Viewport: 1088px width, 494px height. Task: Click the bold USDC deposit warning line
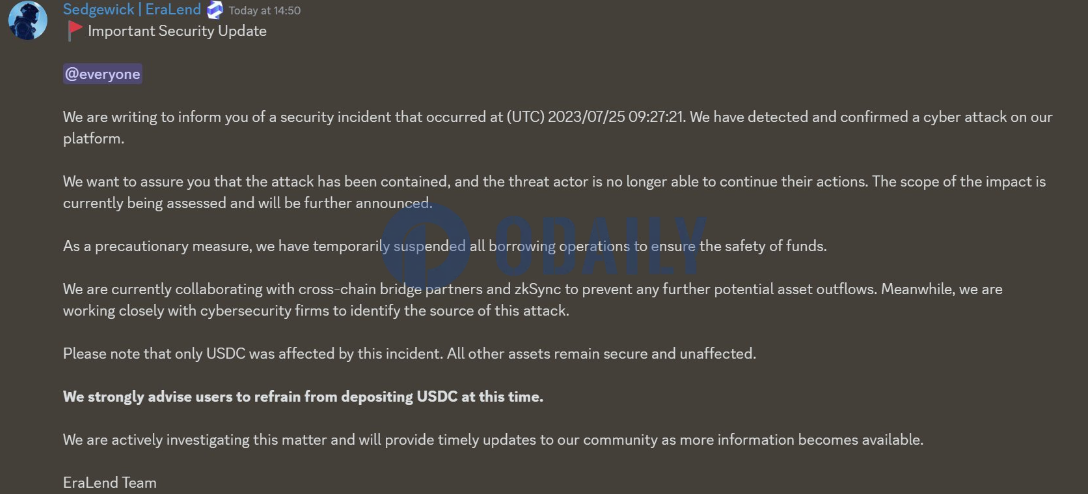click(x=303, y=397)
